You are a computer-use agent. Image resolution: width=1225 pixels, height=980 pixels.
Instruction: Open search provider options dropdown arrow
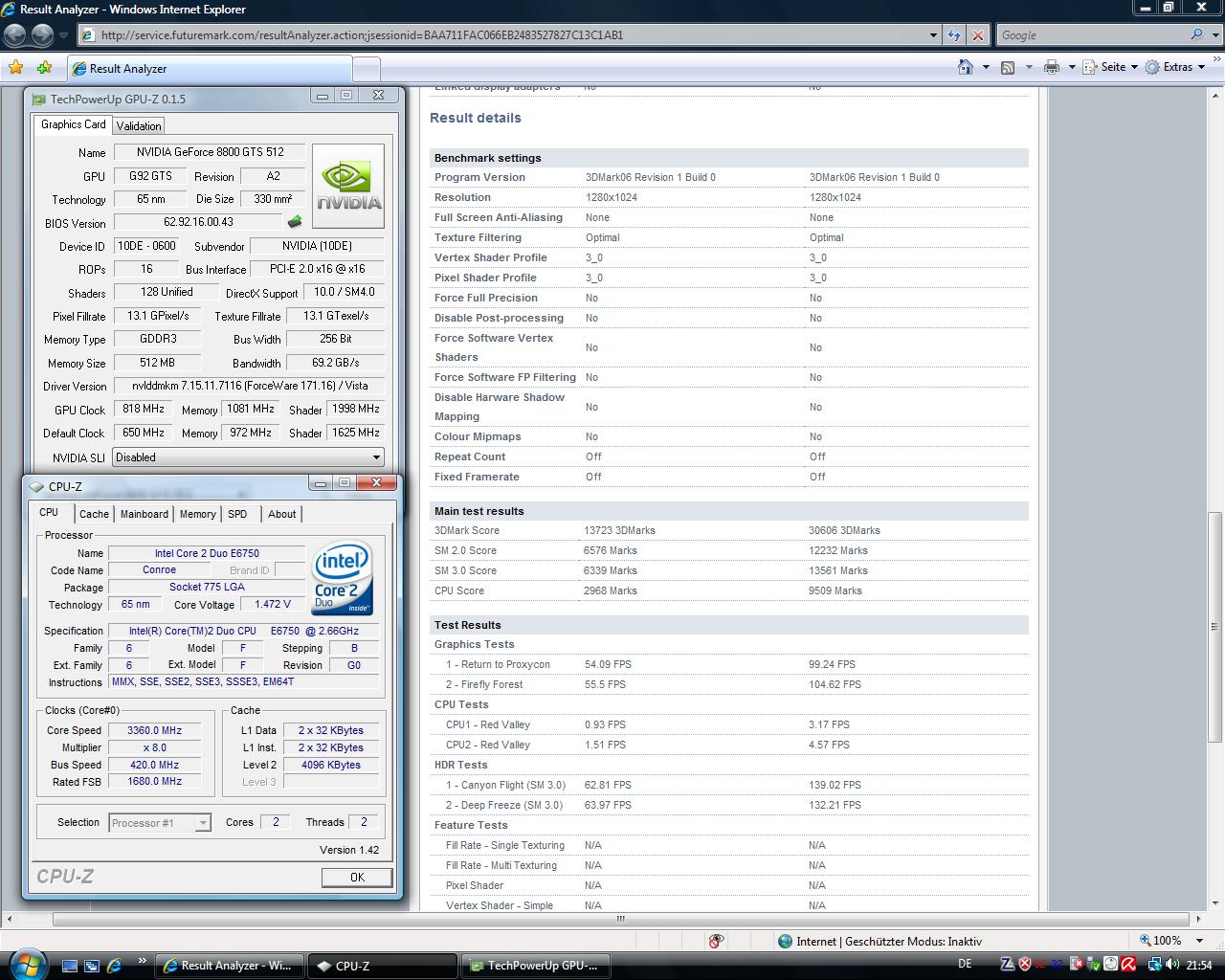(x=1214, y=35)
